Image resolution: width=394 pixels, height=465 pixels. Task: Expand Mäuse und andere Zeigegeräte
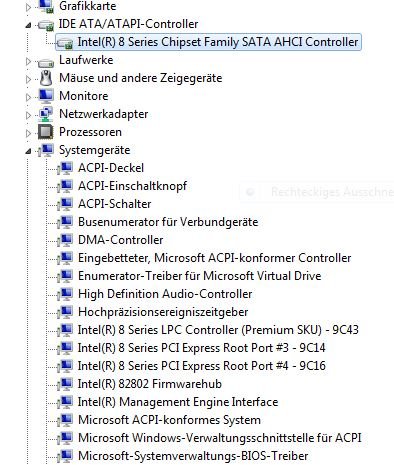pyautogui.click(x=28, y=79)
